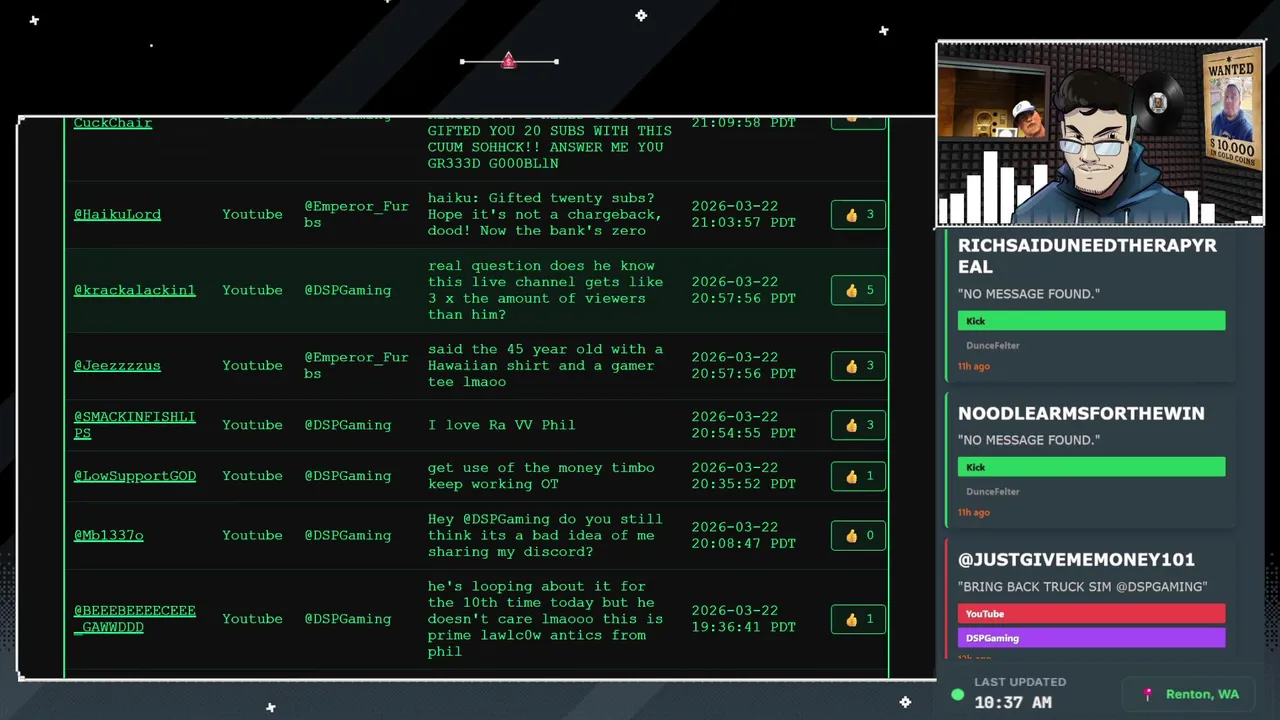Image resolution: width=1280 pixels, height=720 pixels.
Task: Click the first DunceFelter label
Action: coord(993,346)
